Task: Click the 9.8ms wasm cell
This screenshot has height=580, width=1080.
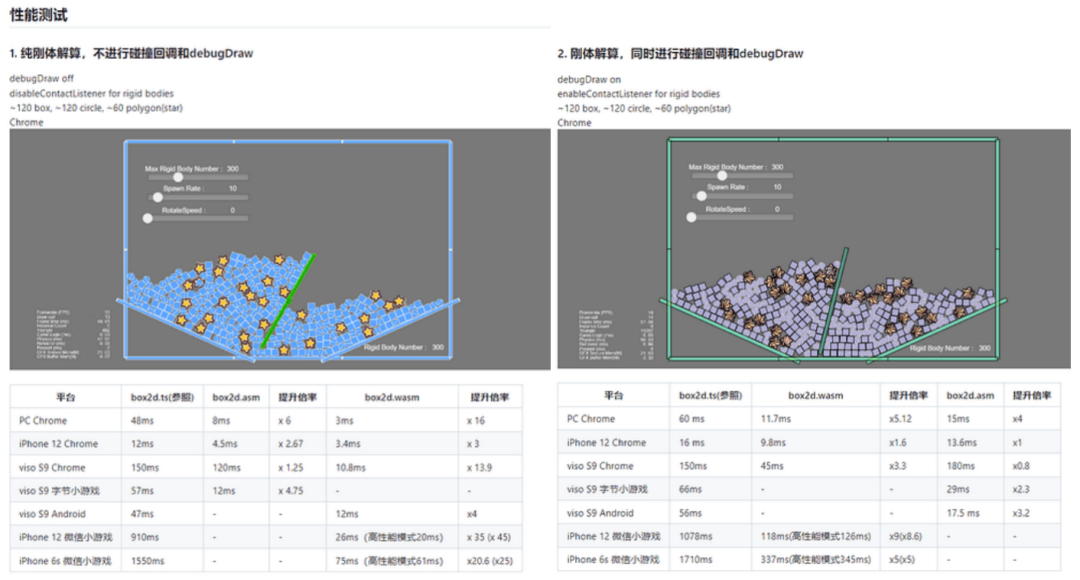Action: (x=816, y=442)
